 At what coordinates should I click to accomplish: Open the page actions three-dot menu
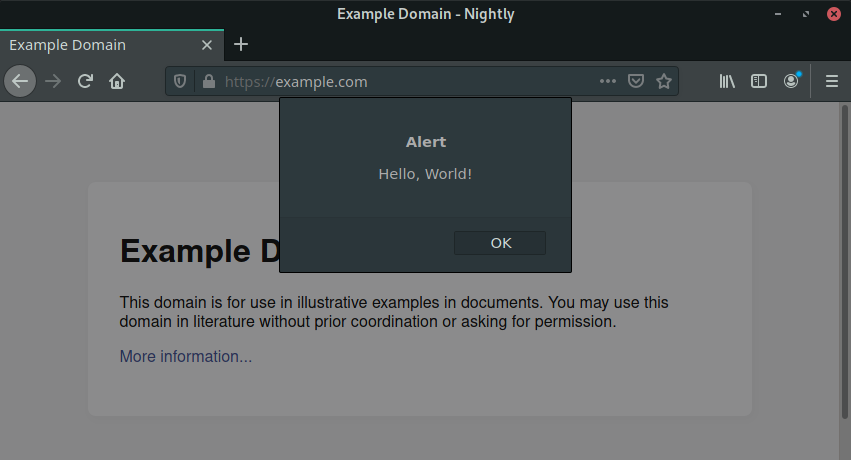(x=608, y=82)
